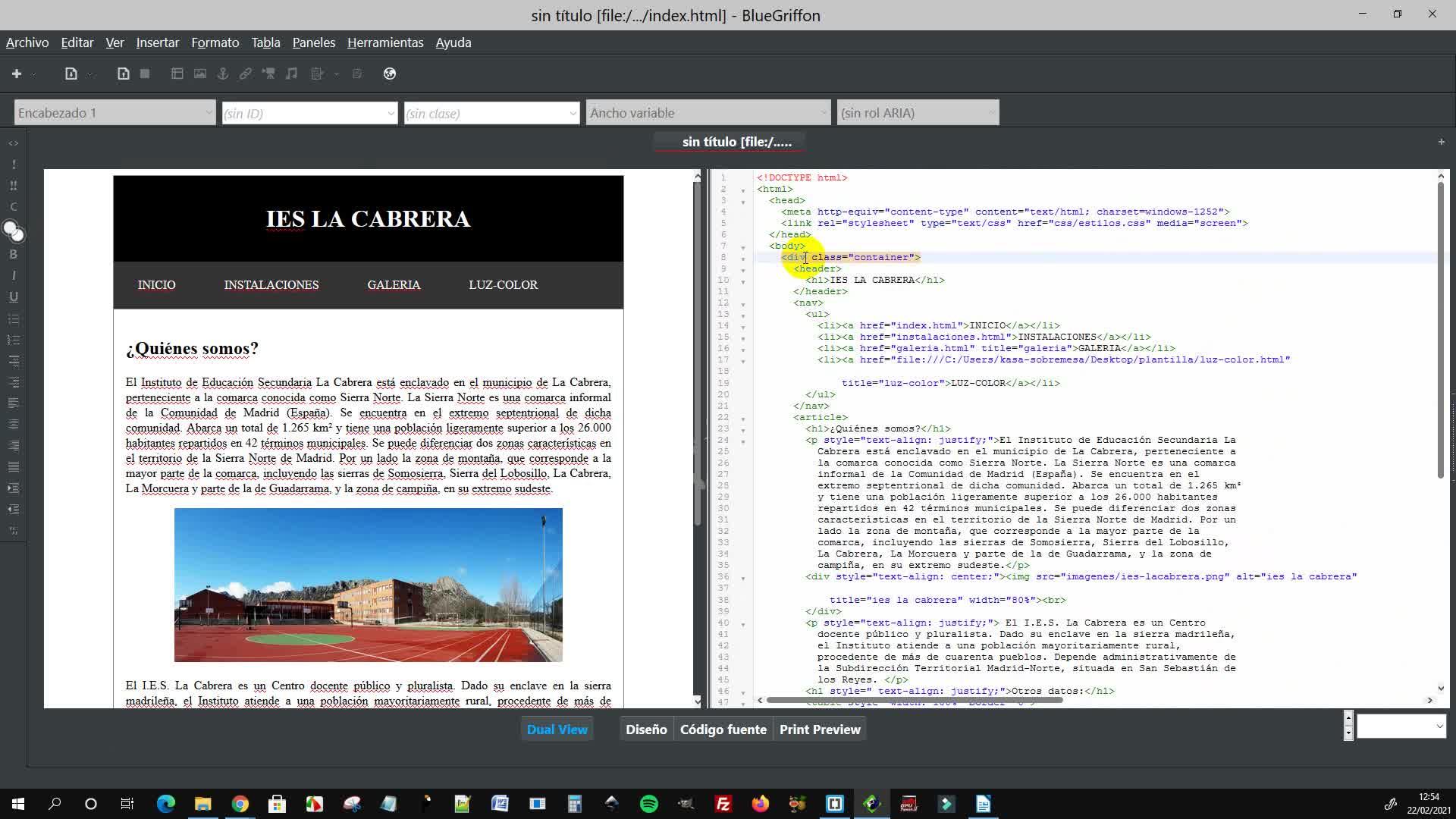Click the foreground/background color swatch in sidebar
This screenshot has height=819, width=1456.
[x=13, y=230]
